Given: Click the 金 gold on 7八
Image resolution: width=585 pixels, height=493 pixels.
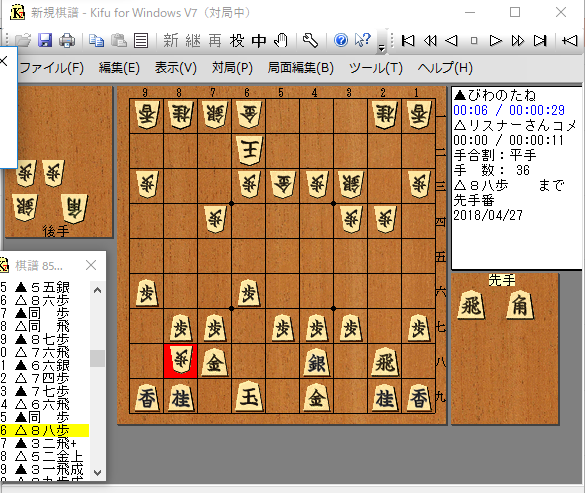Looking at the screenshot, I should [215, 362].
